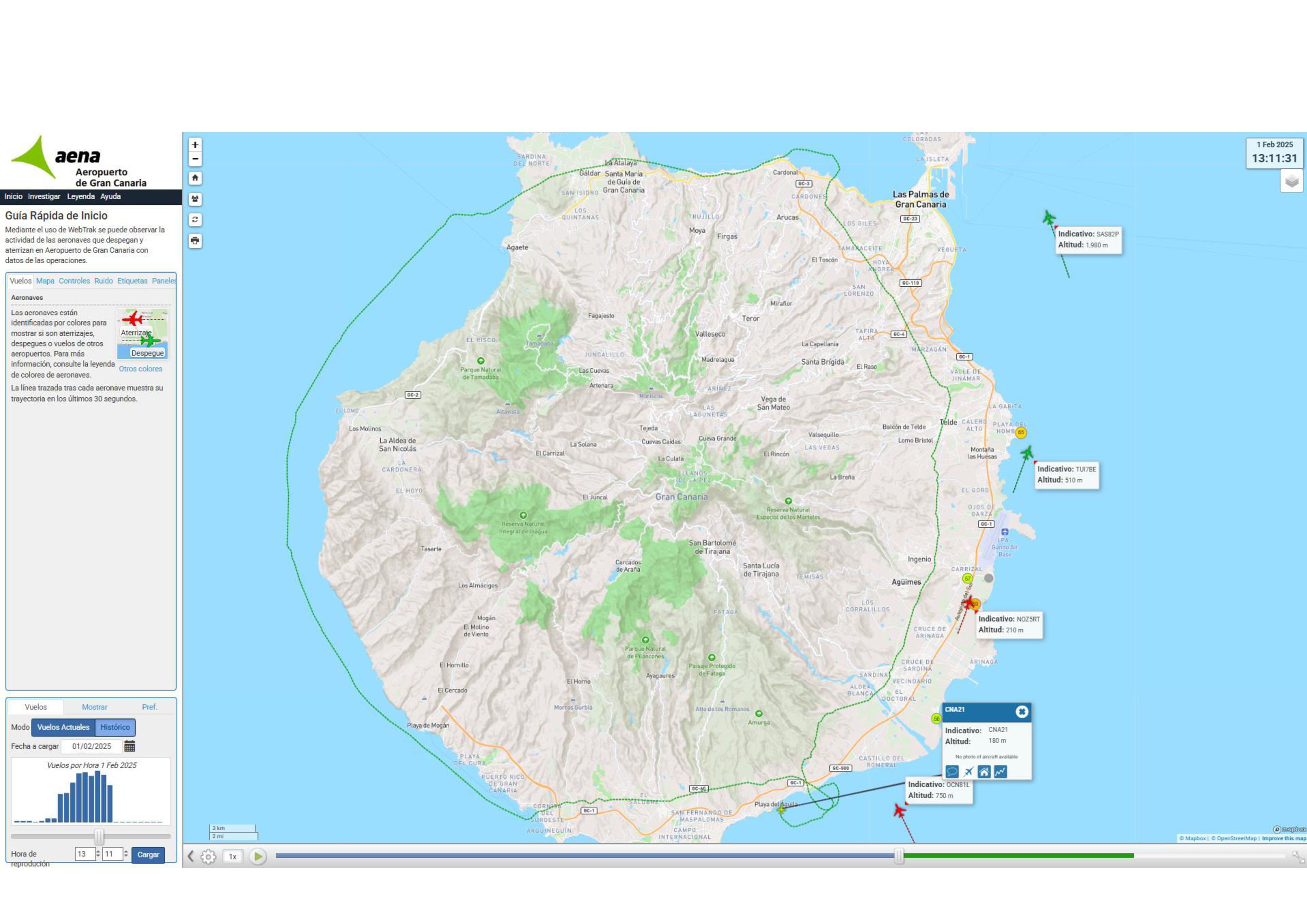Open the Leyenda menu item
The width and height of the screenshot is (1307, 924).
tap(81, 196)
